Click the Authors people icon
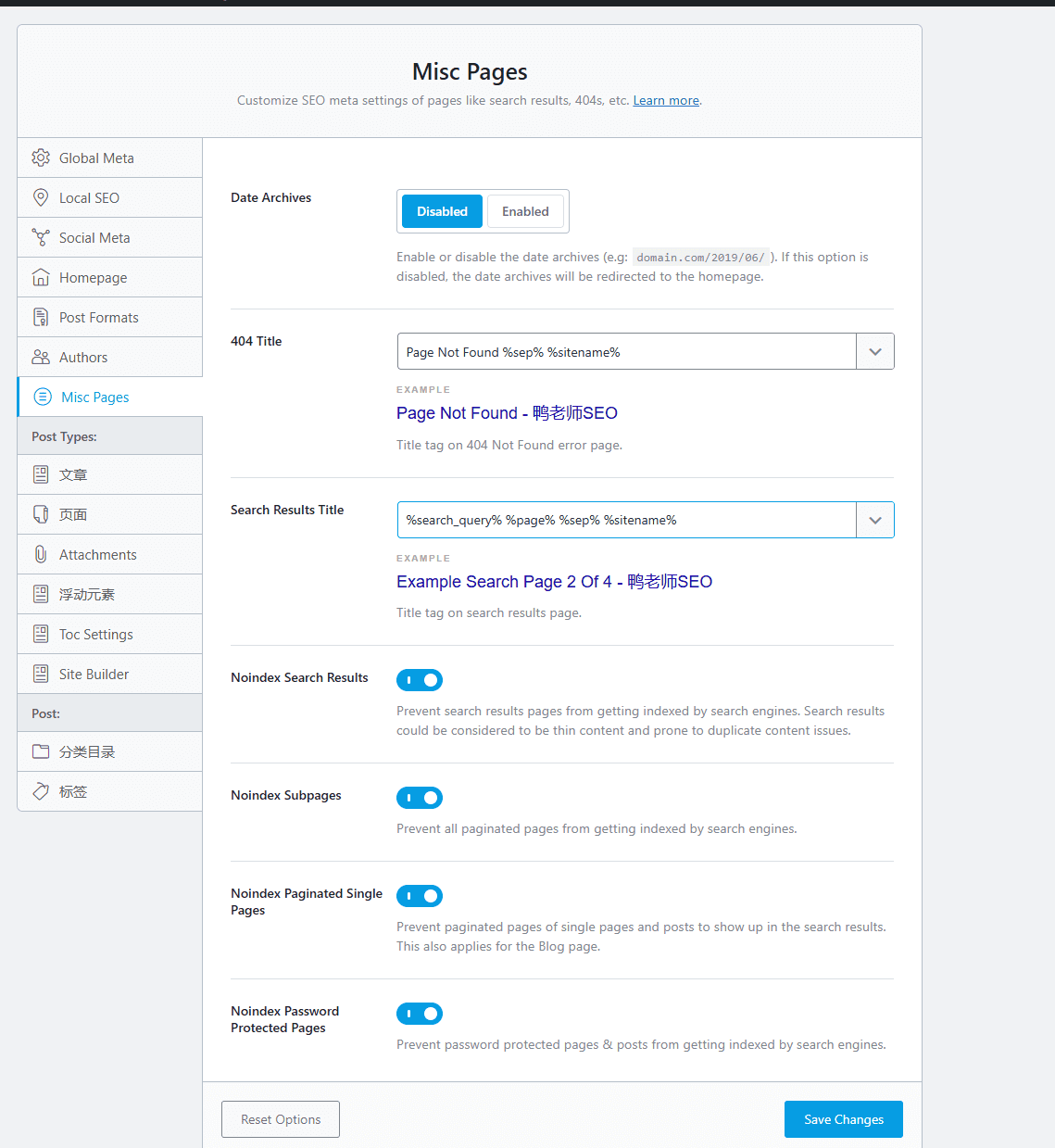This screenshot has height=1148, width=1055. click(41, 357)
